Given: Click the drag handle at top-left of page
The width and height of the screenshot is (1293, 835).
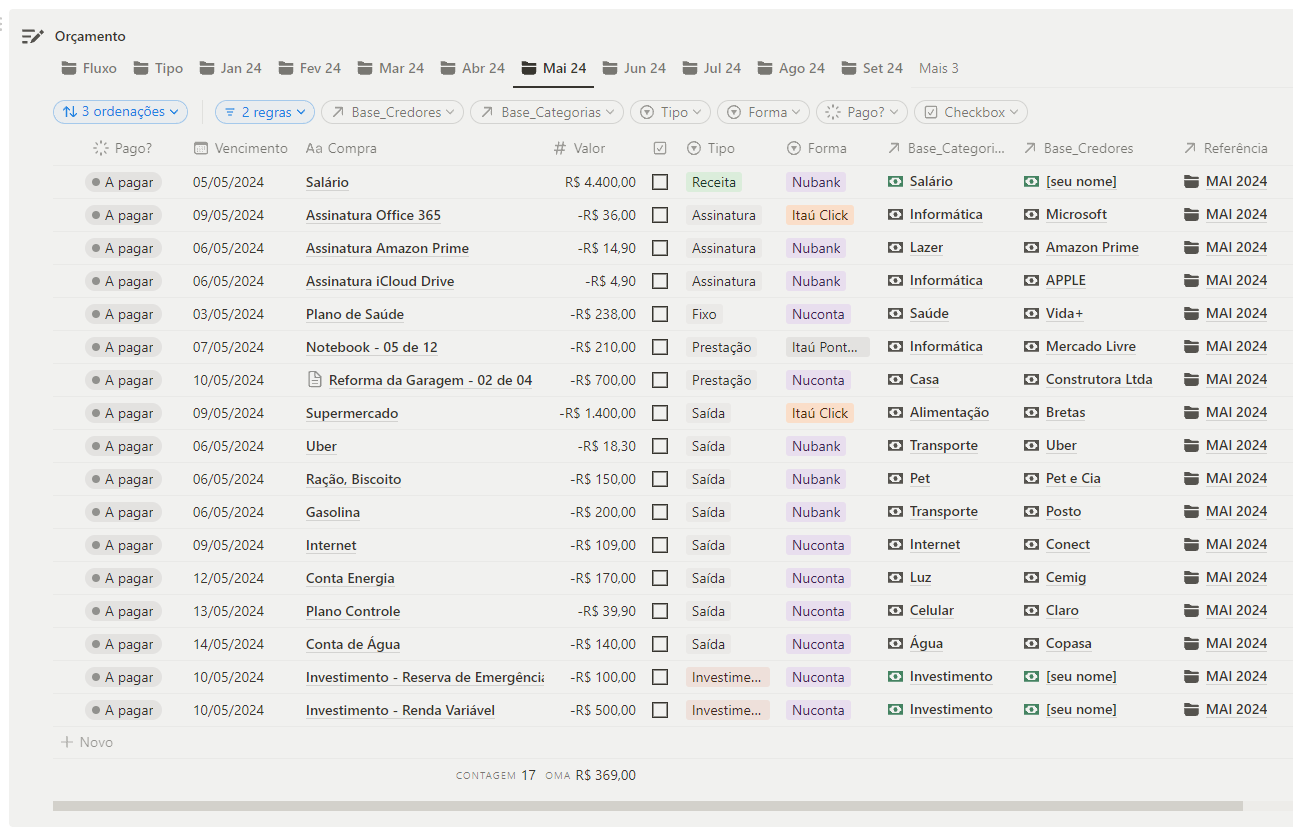Looking at the screenshot, I should tap(3, 23).
